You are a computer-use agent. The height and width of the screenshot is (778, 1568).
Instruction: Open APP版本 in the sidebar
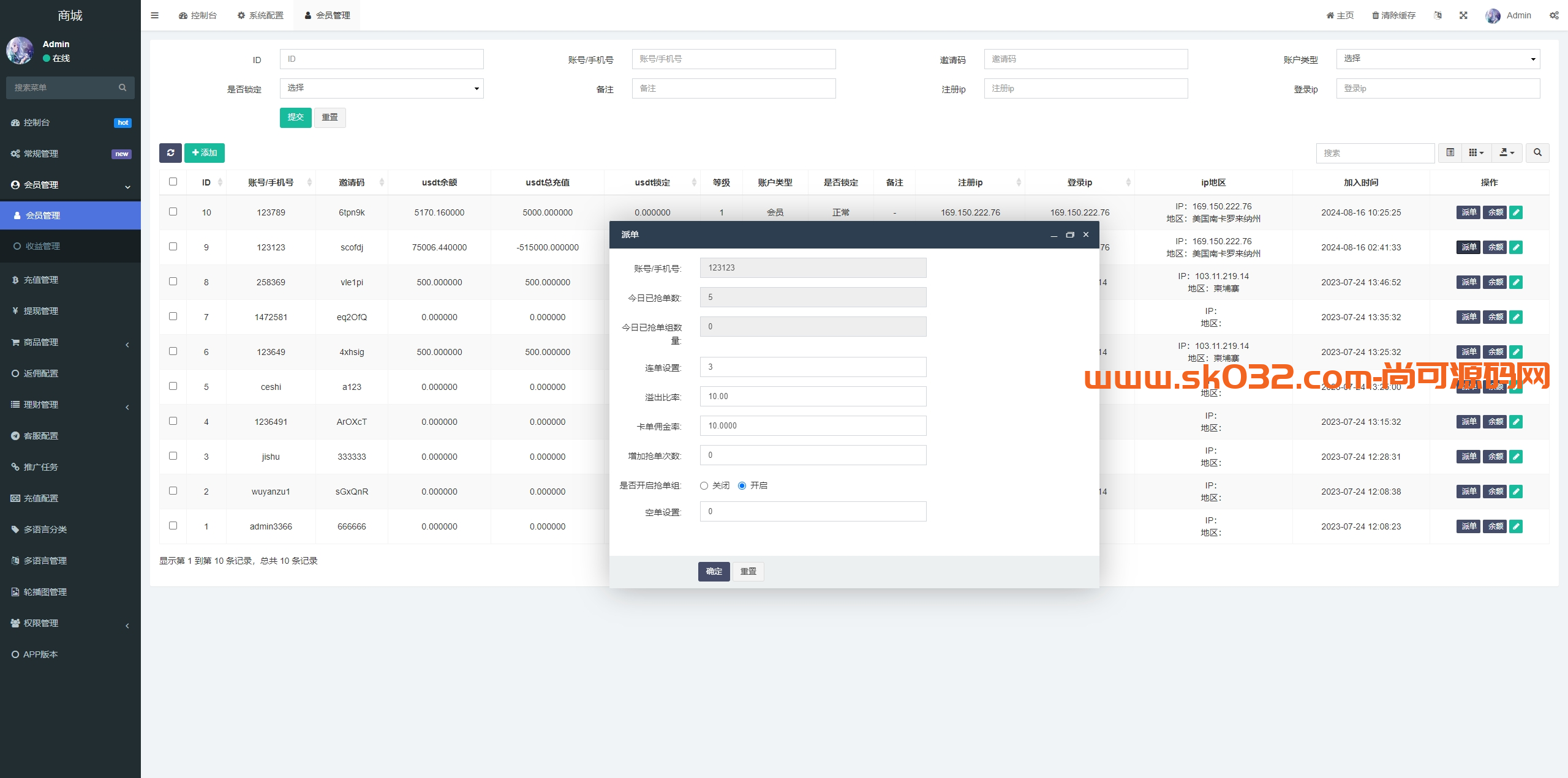point(70,654)
